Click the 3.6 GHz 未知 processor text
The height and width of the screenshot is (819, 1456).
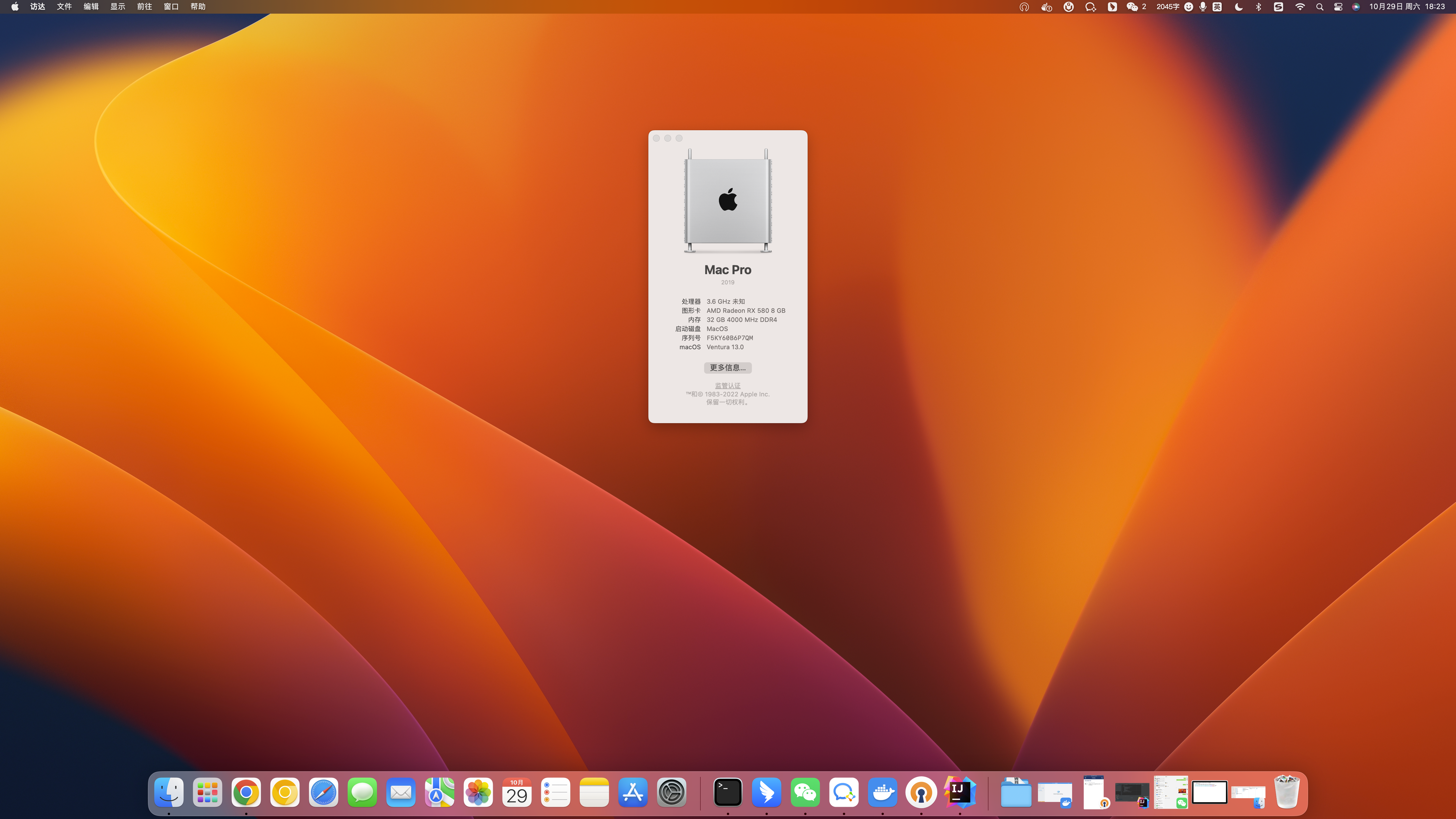click(726, 301)
